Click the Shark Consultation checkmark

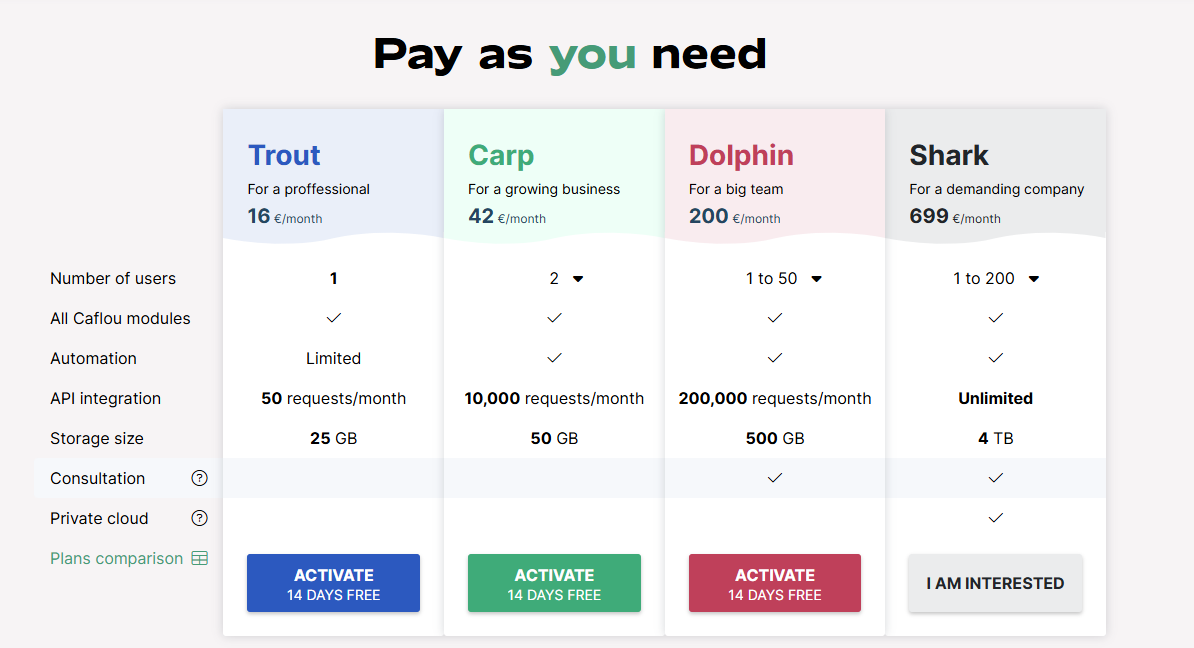(995, 478)
